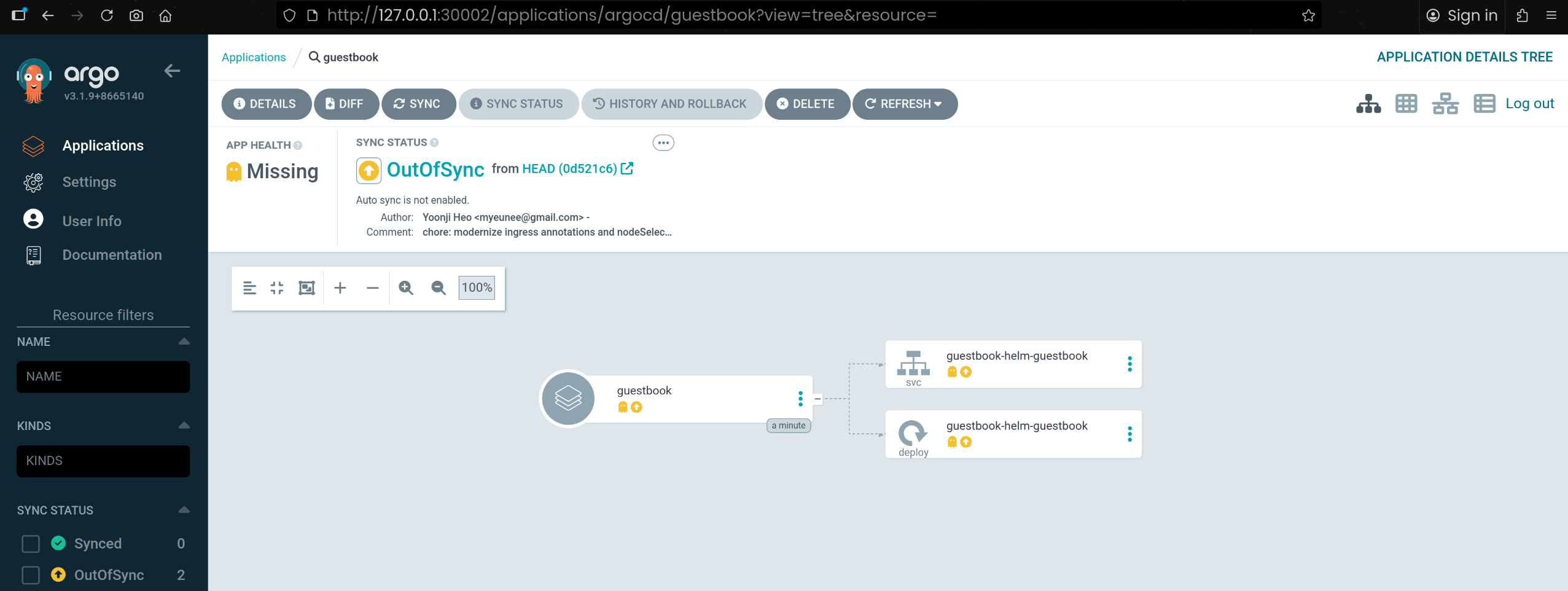This screenshot has width=1568, height=591.
Task: Select the guestbook-helm-guestbook svc node
Action: pyautogui.click(x=1013, y=364)
